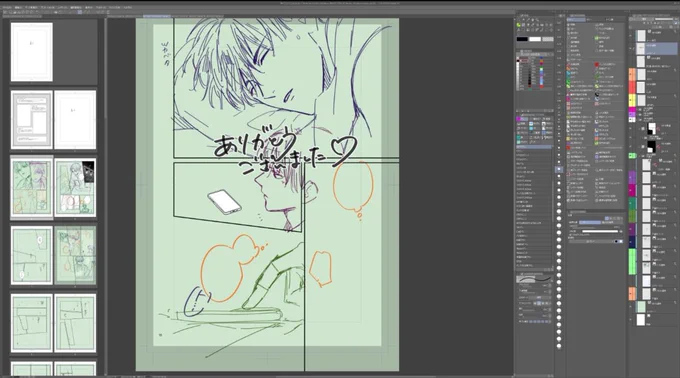
Task: Select the blue-highlighted active layer in Layer panel
Action: point(657,49)
